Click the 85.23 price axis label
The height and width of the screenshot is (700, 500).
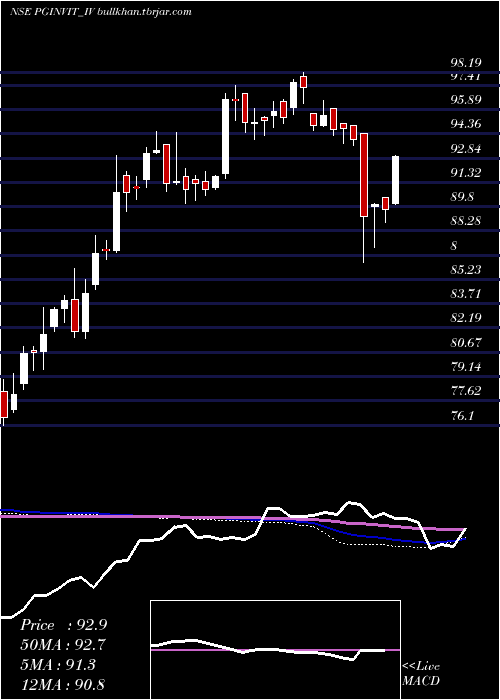[467, 270]
